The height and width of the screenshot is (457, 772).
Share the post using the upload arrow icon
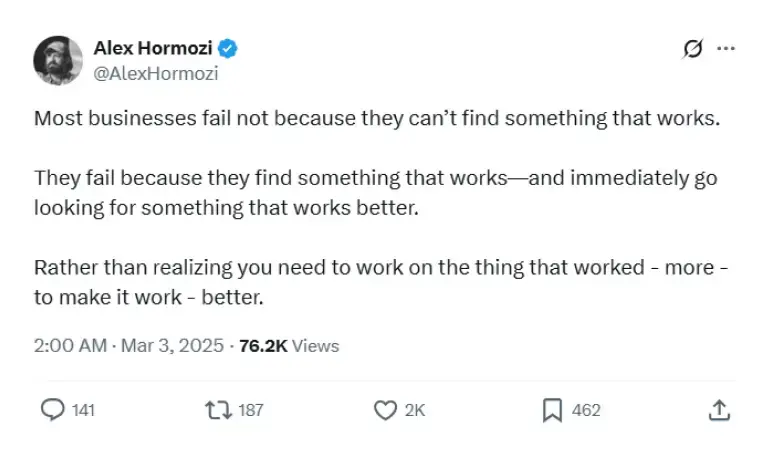719,410
